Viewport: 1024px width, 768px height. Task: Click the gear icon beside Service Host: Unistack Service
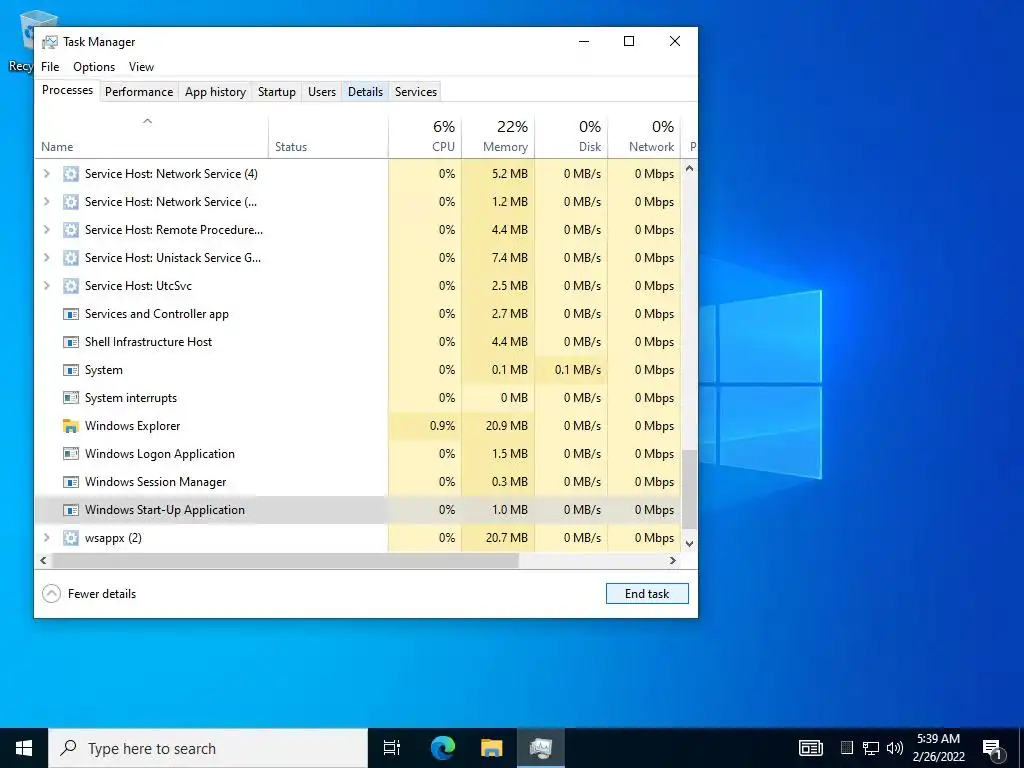tap(71, 258)
